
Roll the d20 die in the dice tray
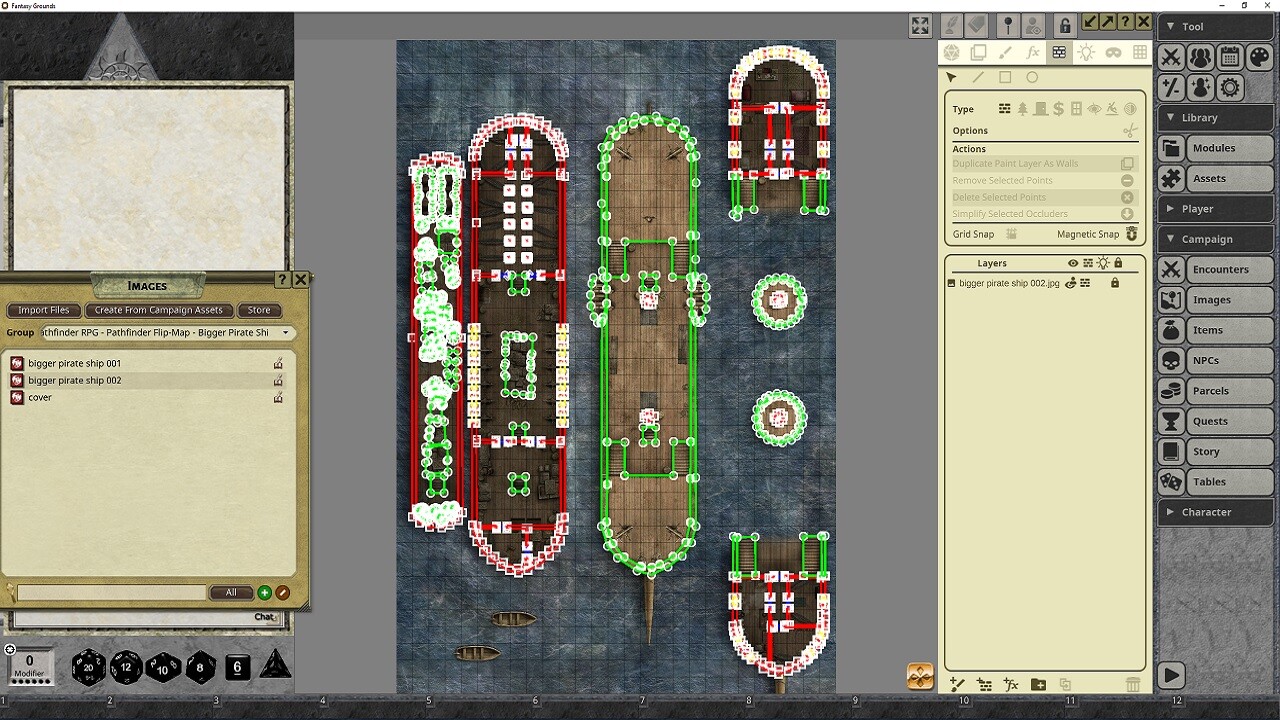pos(88,668)
